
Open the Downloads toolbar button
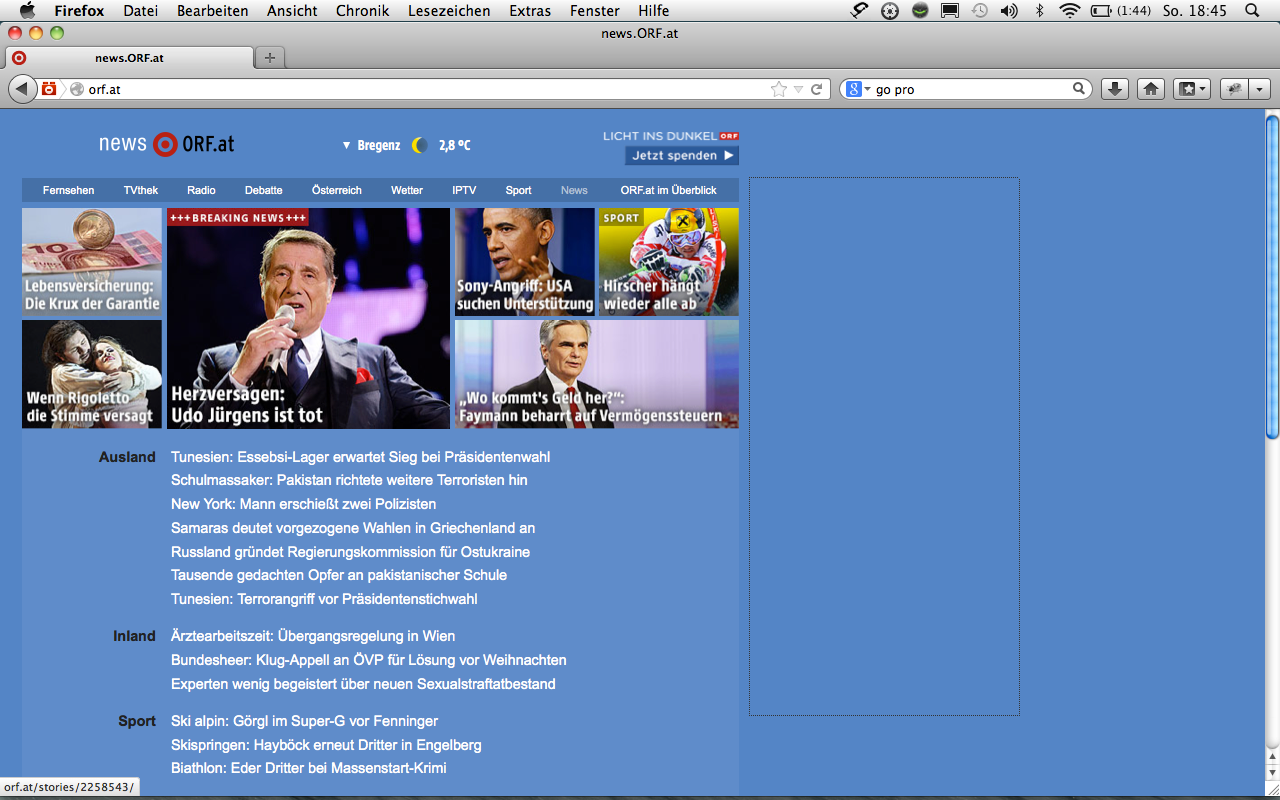1115,89
